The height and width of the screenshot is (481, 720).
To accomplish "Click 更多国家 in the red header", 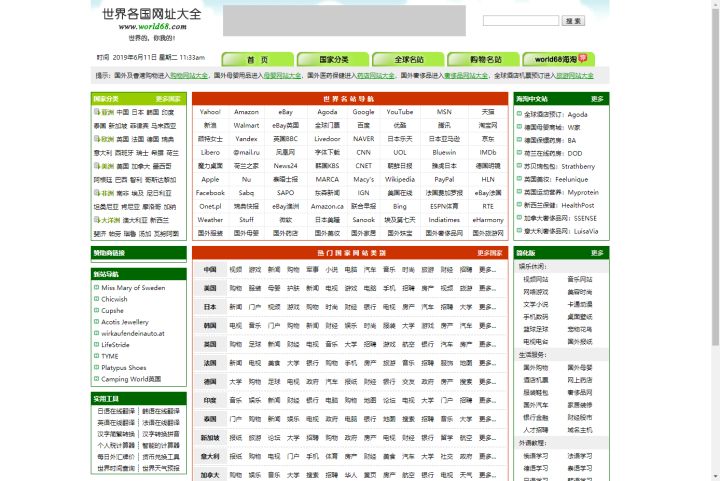I will tap(489, 253).
